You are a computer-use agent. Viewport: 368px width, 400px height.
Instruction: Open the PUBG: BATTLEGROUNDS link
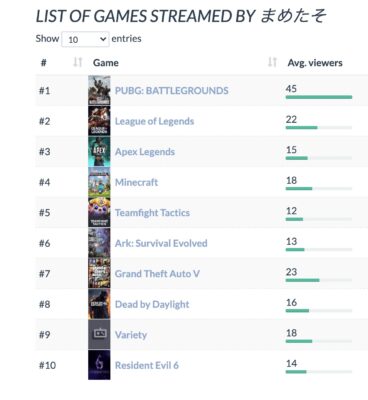[172, 91]
